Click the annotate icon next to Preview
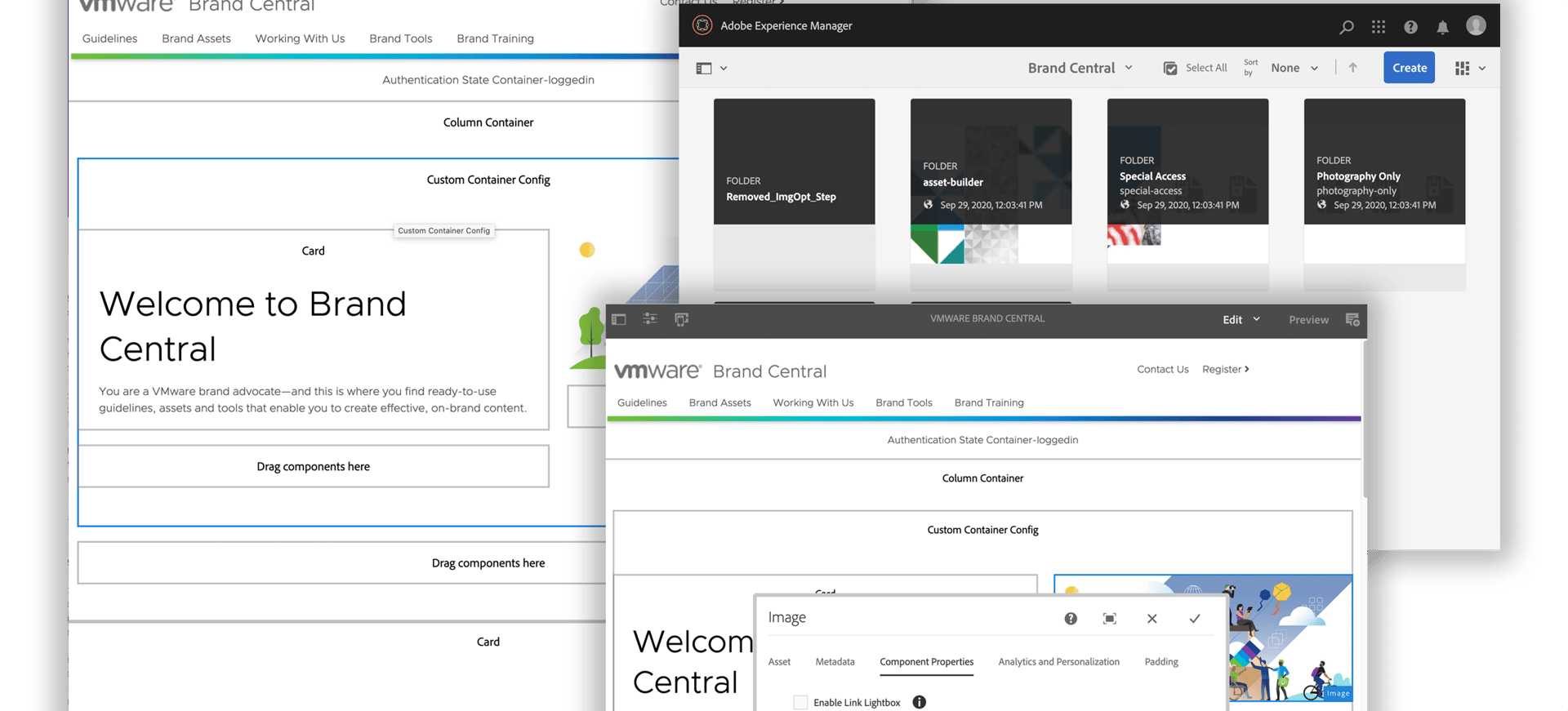This screenshot has height=711, width=1568. point(1352,320)
